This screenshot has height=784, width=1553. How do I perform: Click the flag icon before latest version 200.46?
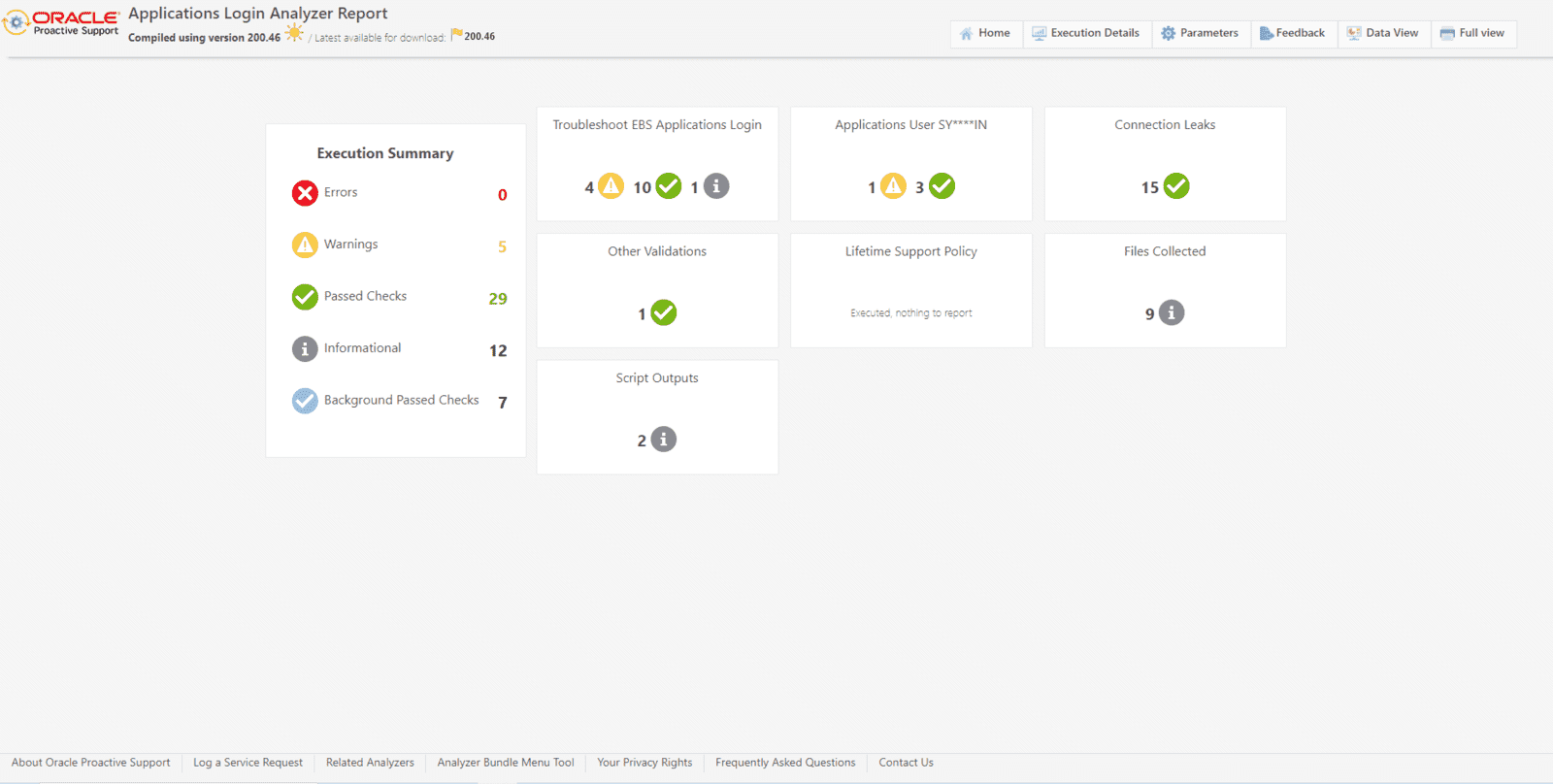456,35
